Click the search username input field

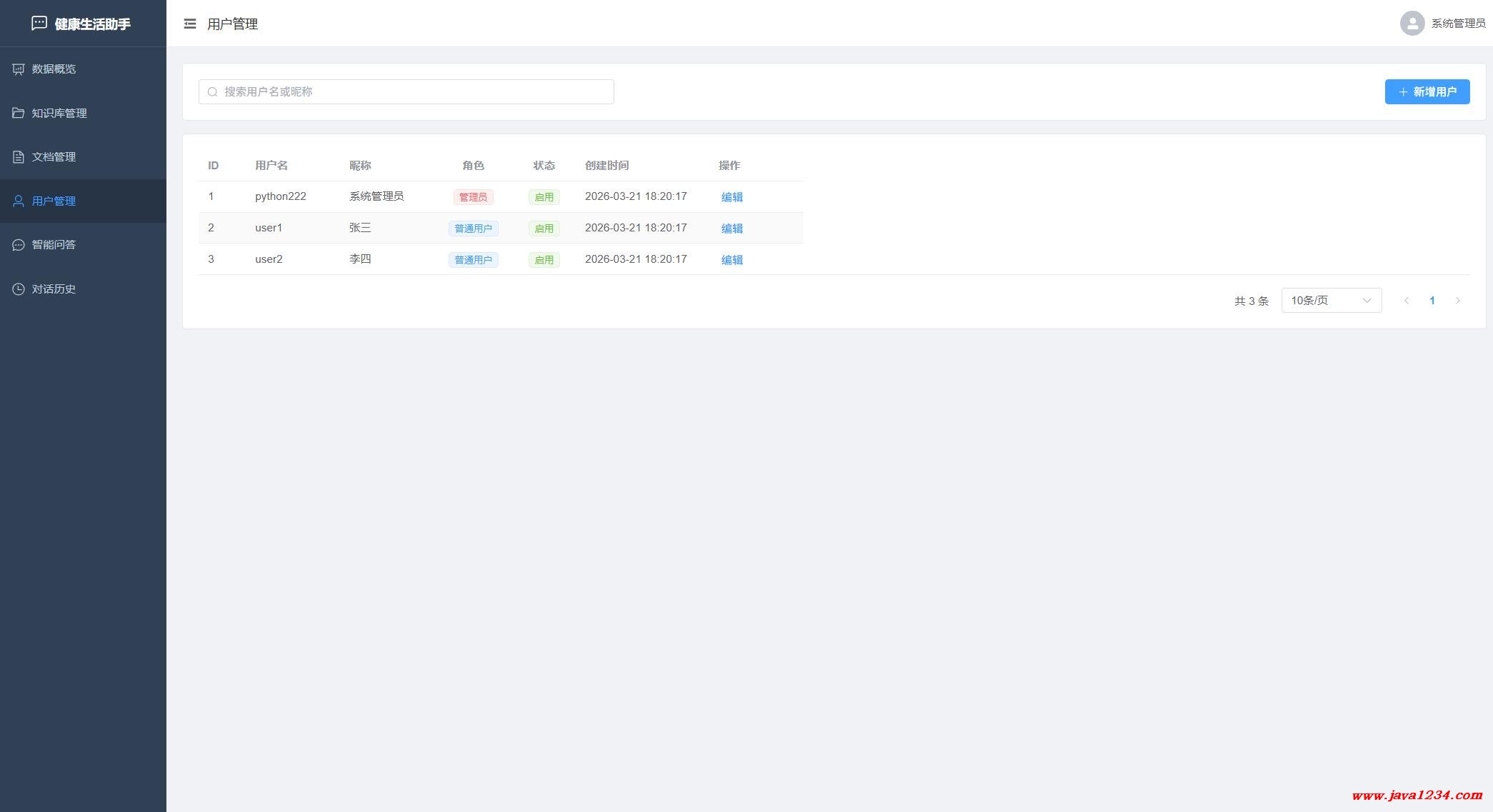point(414,92)
